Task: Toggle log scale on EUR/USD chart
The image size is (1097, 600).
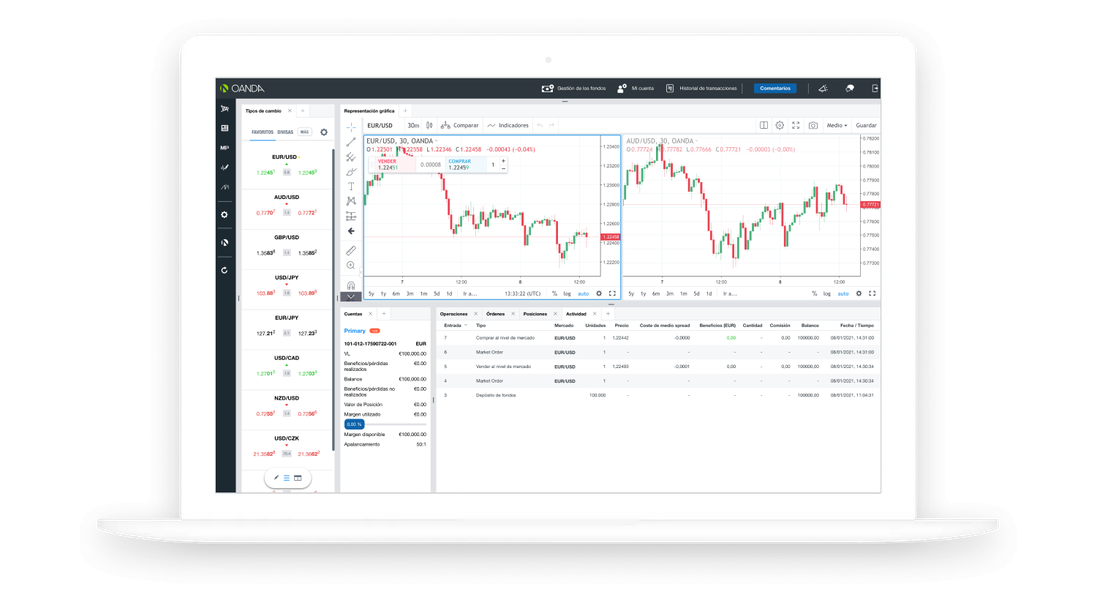Action: tap(567, 294)
